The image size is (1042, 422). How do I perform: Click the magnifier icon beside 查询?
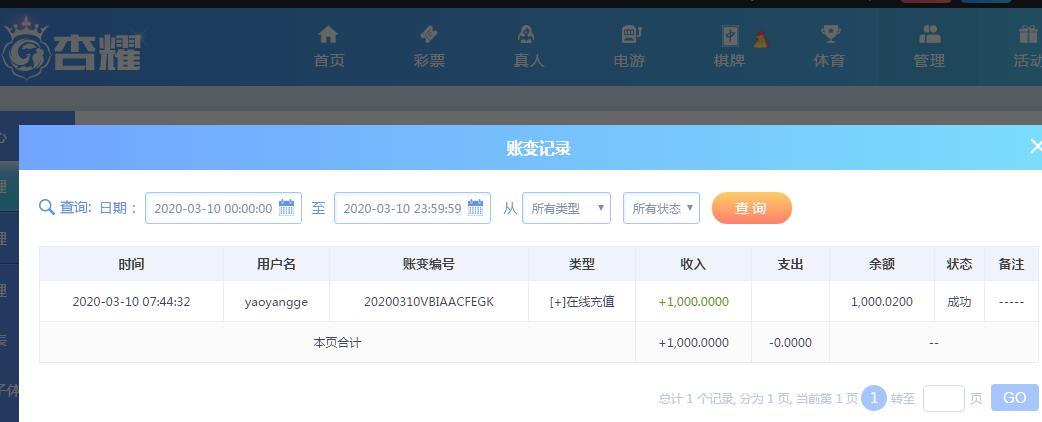(x=47, y=207)
